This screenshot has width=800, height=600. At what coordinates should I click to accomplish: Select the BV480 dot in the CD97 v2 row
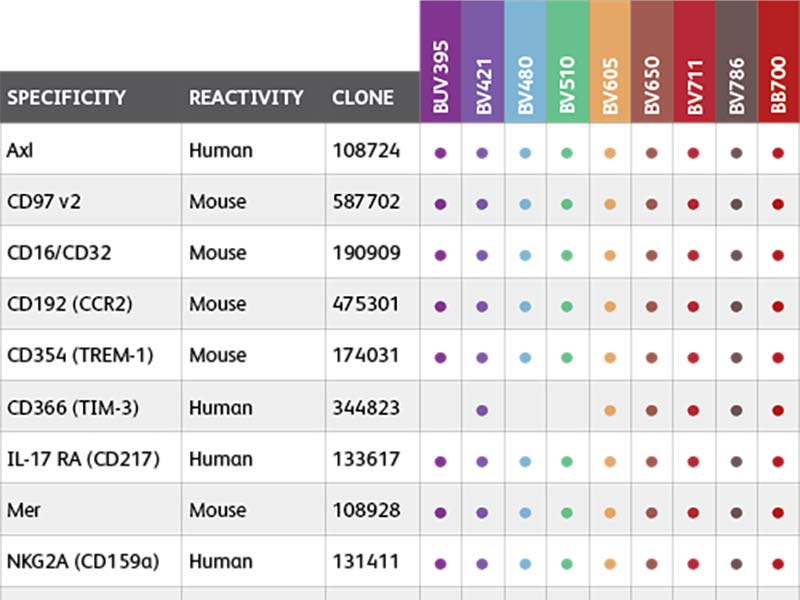(x=525, y=204)
